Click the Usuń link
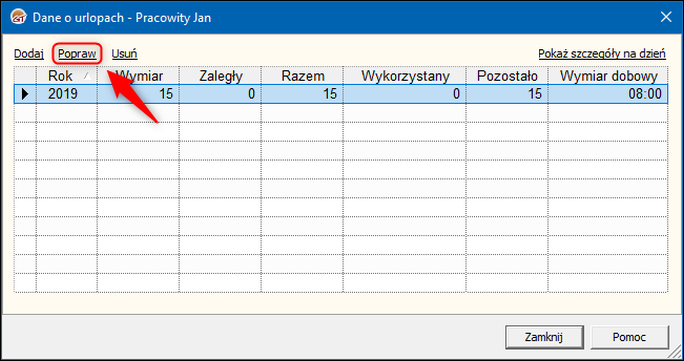 pyautogui.click(x=124, y=54)
